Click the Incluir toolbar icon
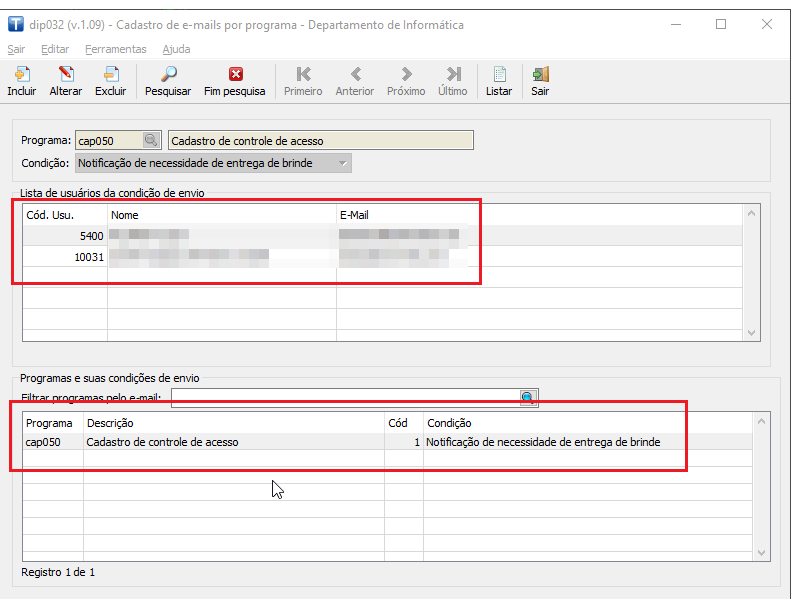The width and height of the screenshot is (800, 606). 21,75
